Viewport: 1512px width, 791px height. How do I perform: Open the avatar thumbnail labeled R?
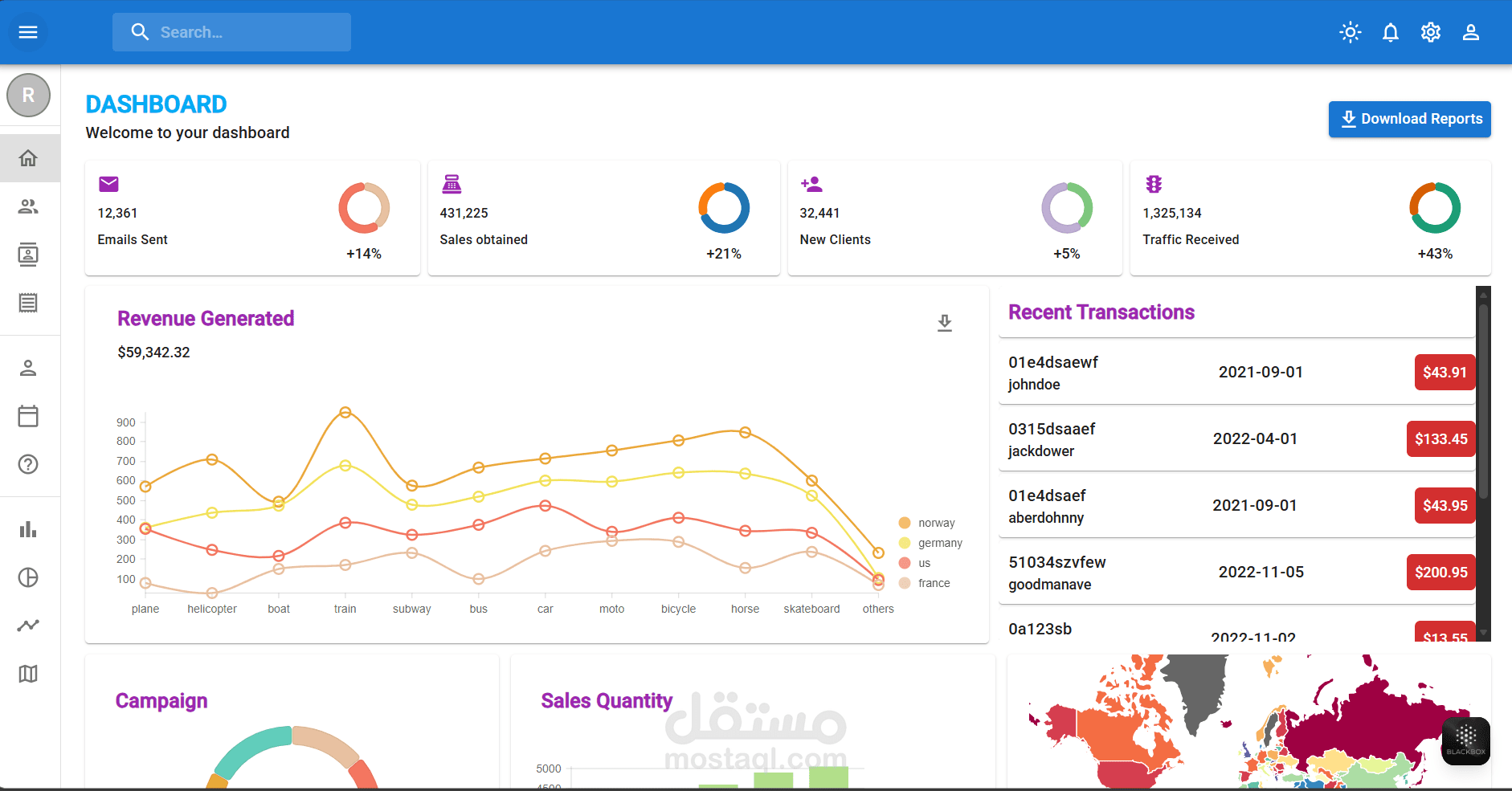pos(29,95)
